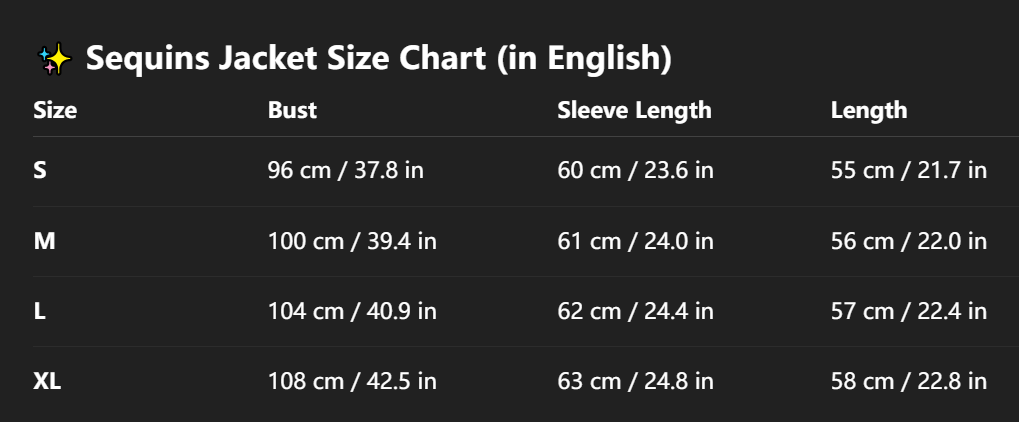Click the XL size row label
Viewport: 1019px width, 422px height.
[47, 381]
